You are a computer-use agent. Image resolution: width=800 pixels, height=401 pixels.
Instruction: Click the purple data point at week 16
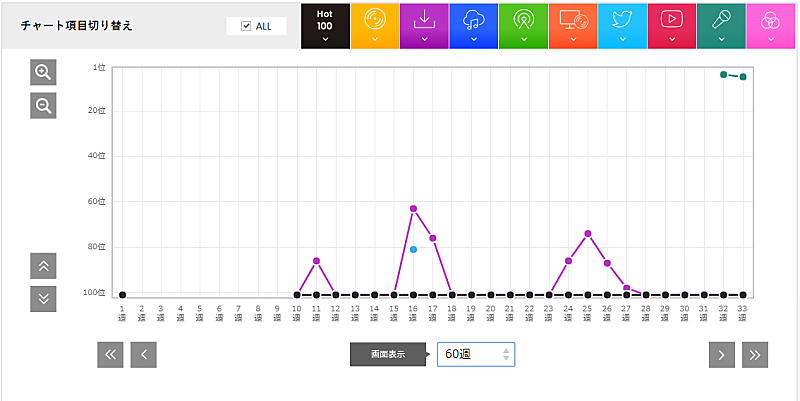pyautogui.click(x=413, y=208)
